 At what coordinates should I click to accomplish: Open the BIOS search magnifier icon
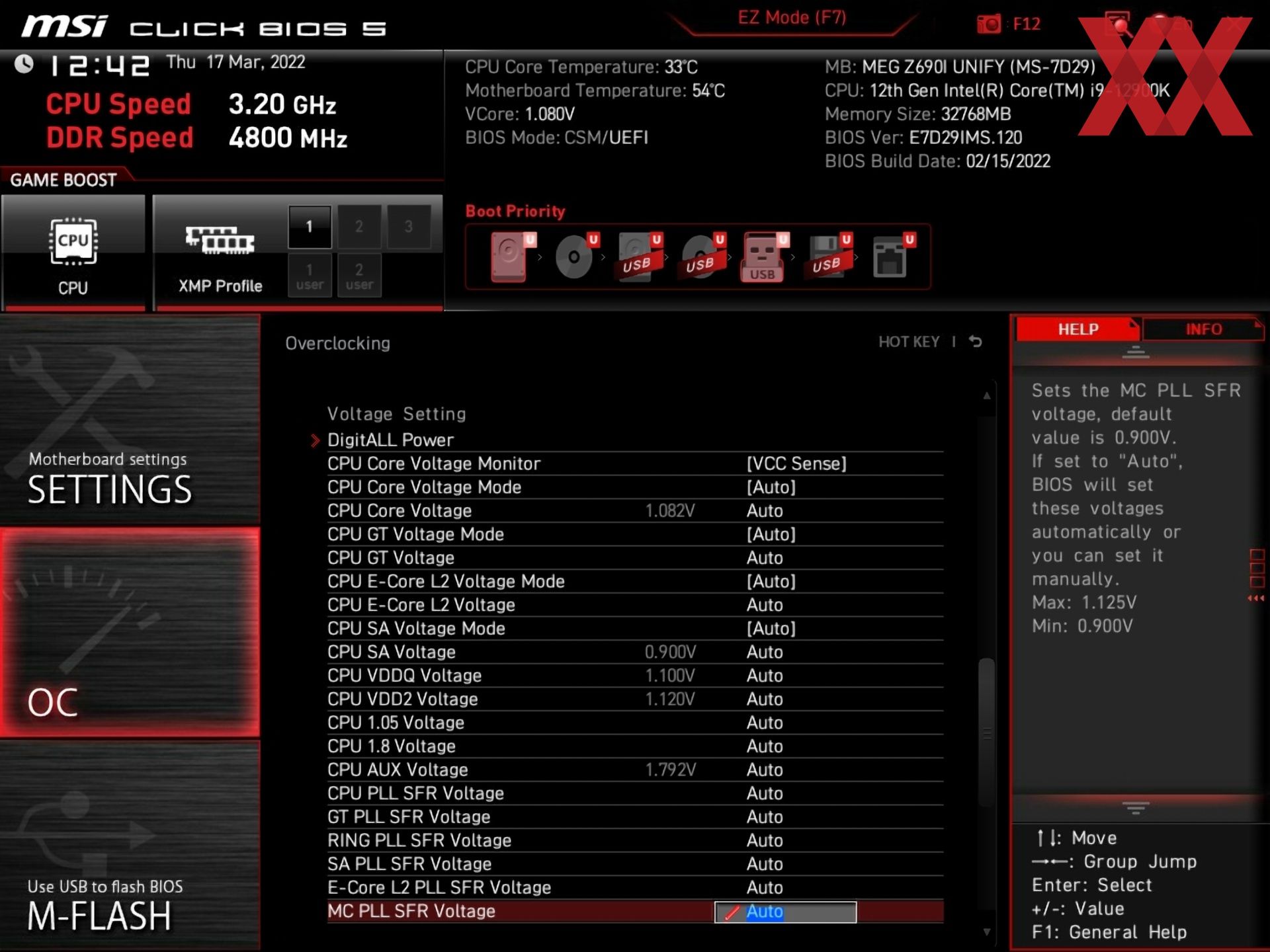1118,24
